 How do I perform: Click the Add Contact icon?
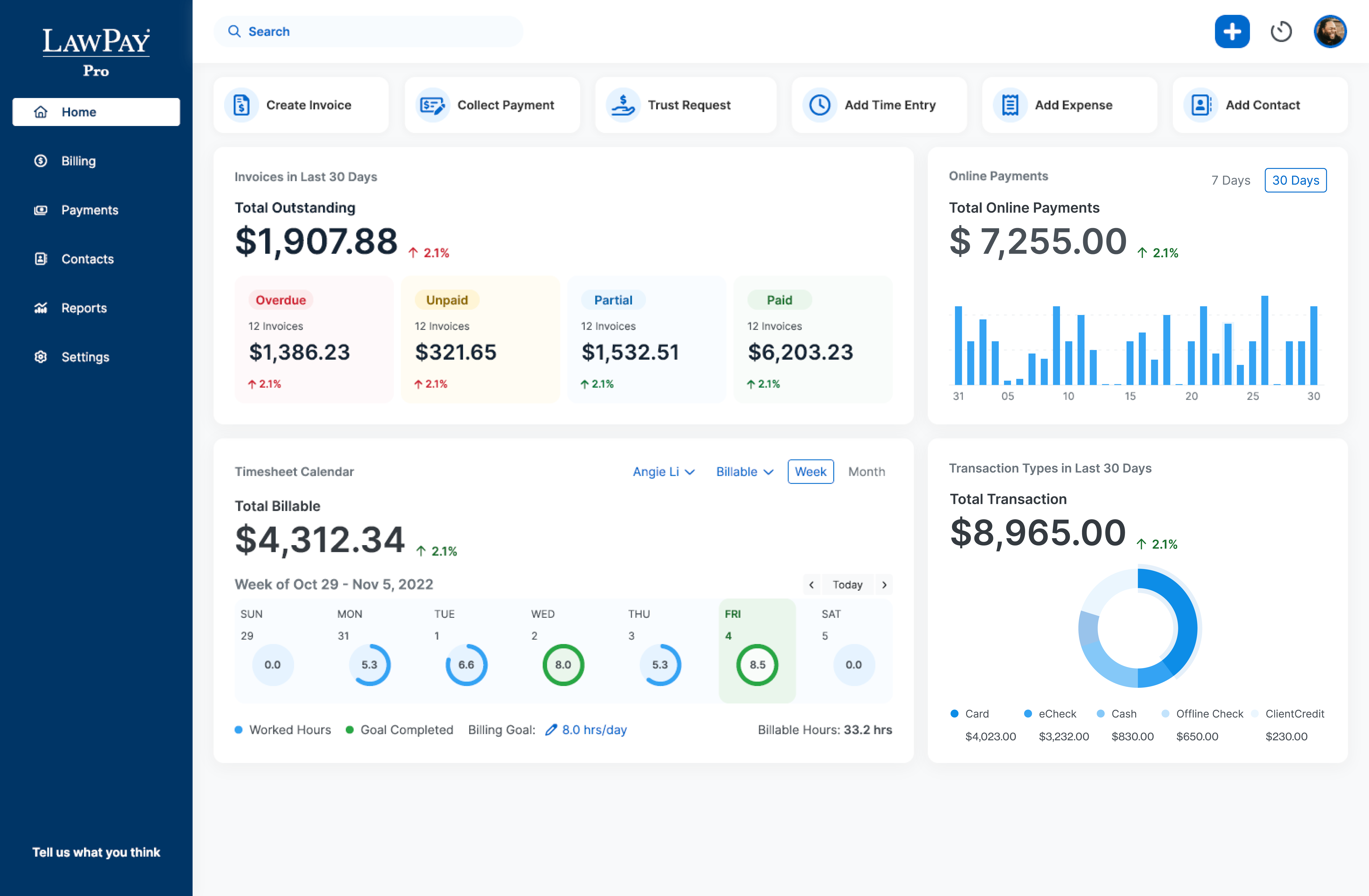(x=1201, y=105)
